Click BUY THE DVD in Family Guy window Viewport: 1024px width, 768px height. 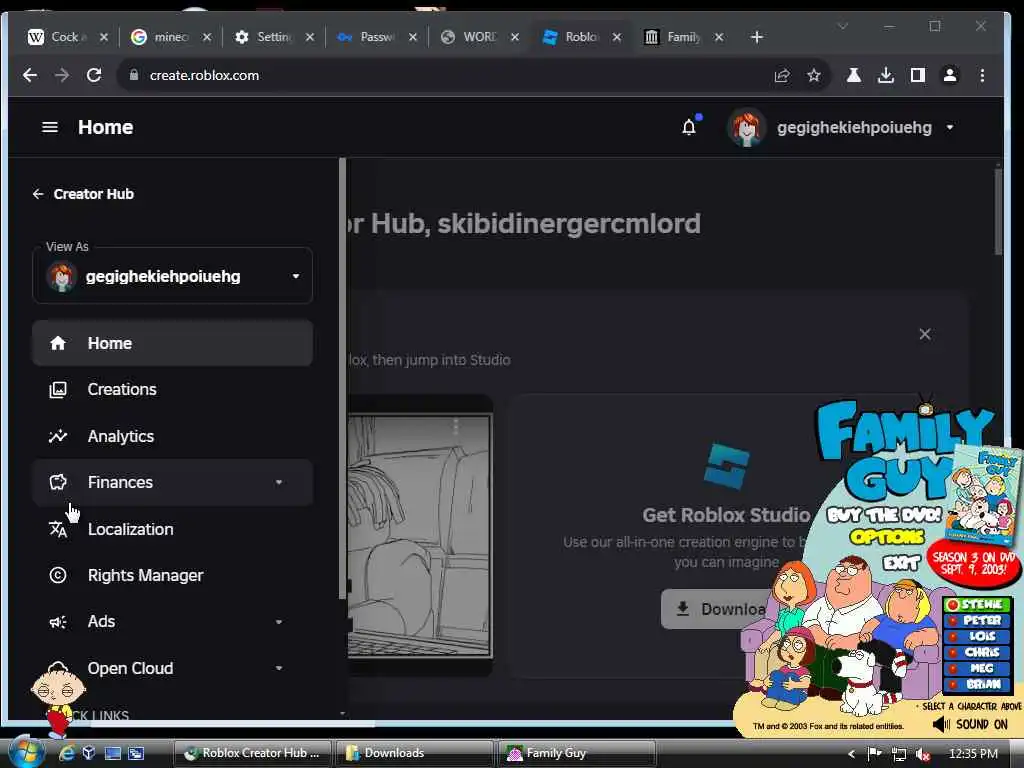[884, 515]
